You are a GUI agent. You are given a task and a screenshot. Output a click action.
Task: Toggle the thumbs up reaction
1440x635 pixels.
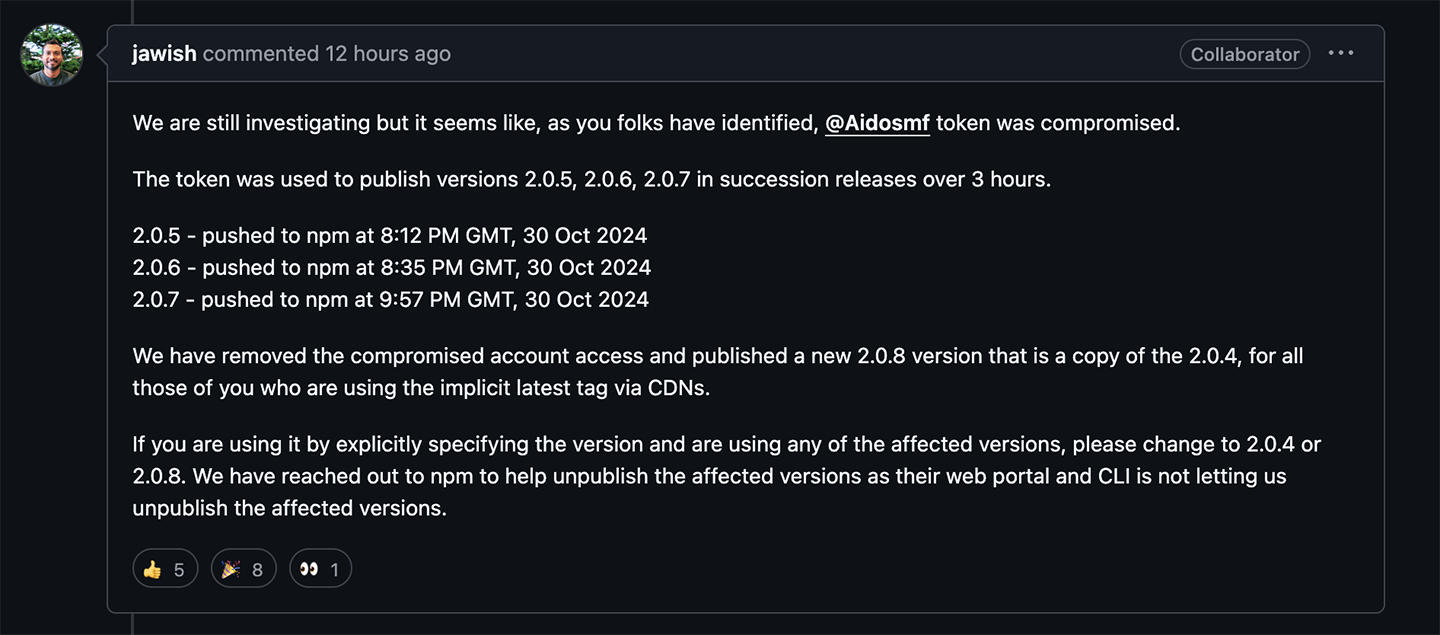(165, 569)
